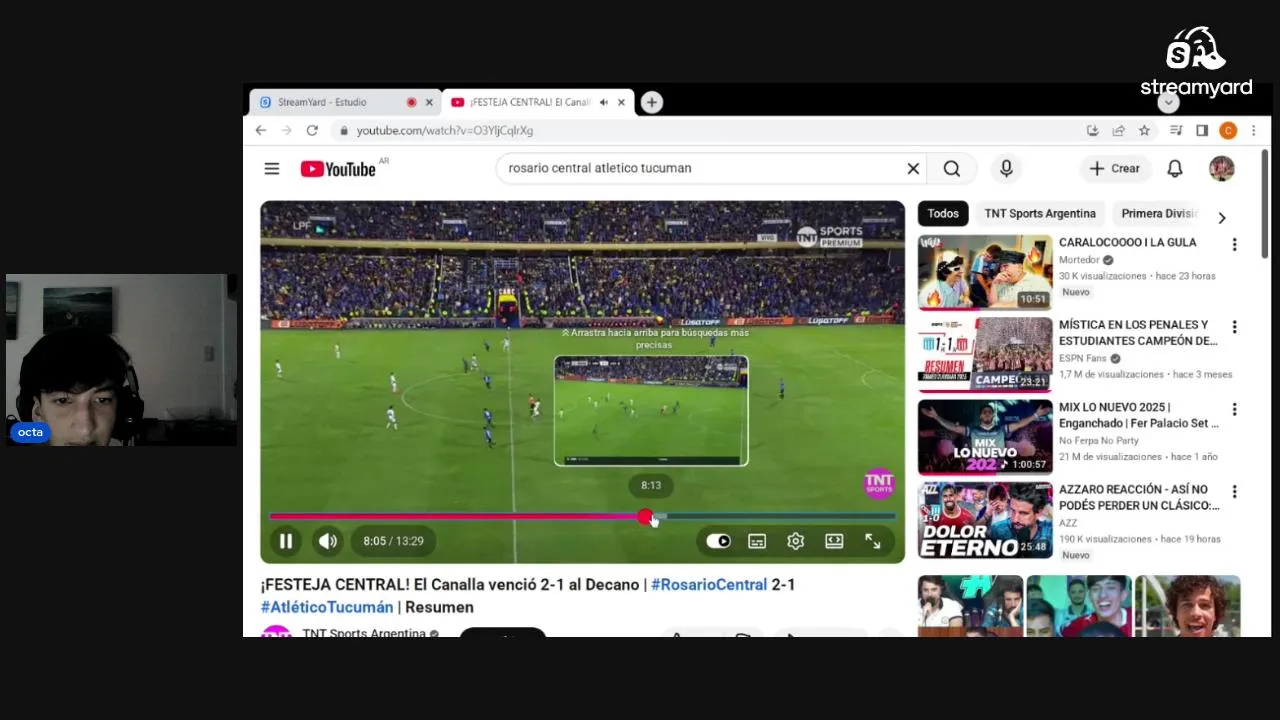1280x720 pixels.
Task: Open the AZZARO REACCIÓN video title
Action: click(1139, 497)
